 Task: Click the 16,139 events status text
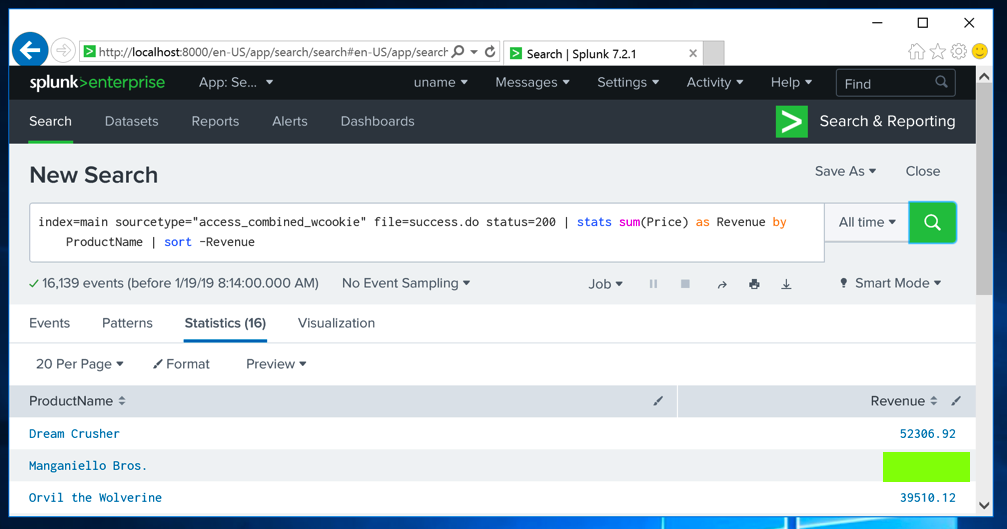click(x=180, y=283)
